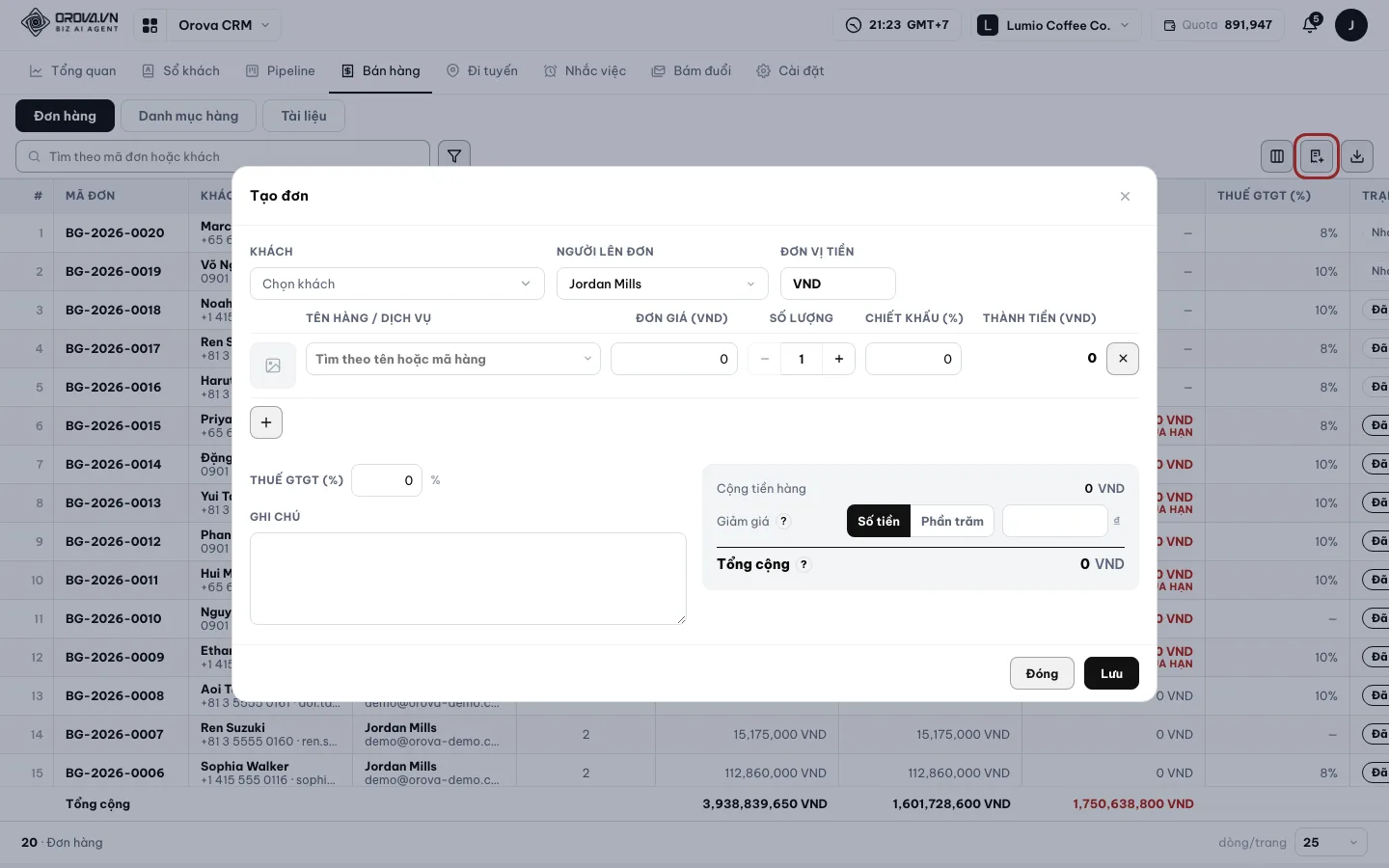This screenshot has width=1389, height=868.
Task: Open the Pipeline tab
Action: pyautogui.click(x=281, y=70)
